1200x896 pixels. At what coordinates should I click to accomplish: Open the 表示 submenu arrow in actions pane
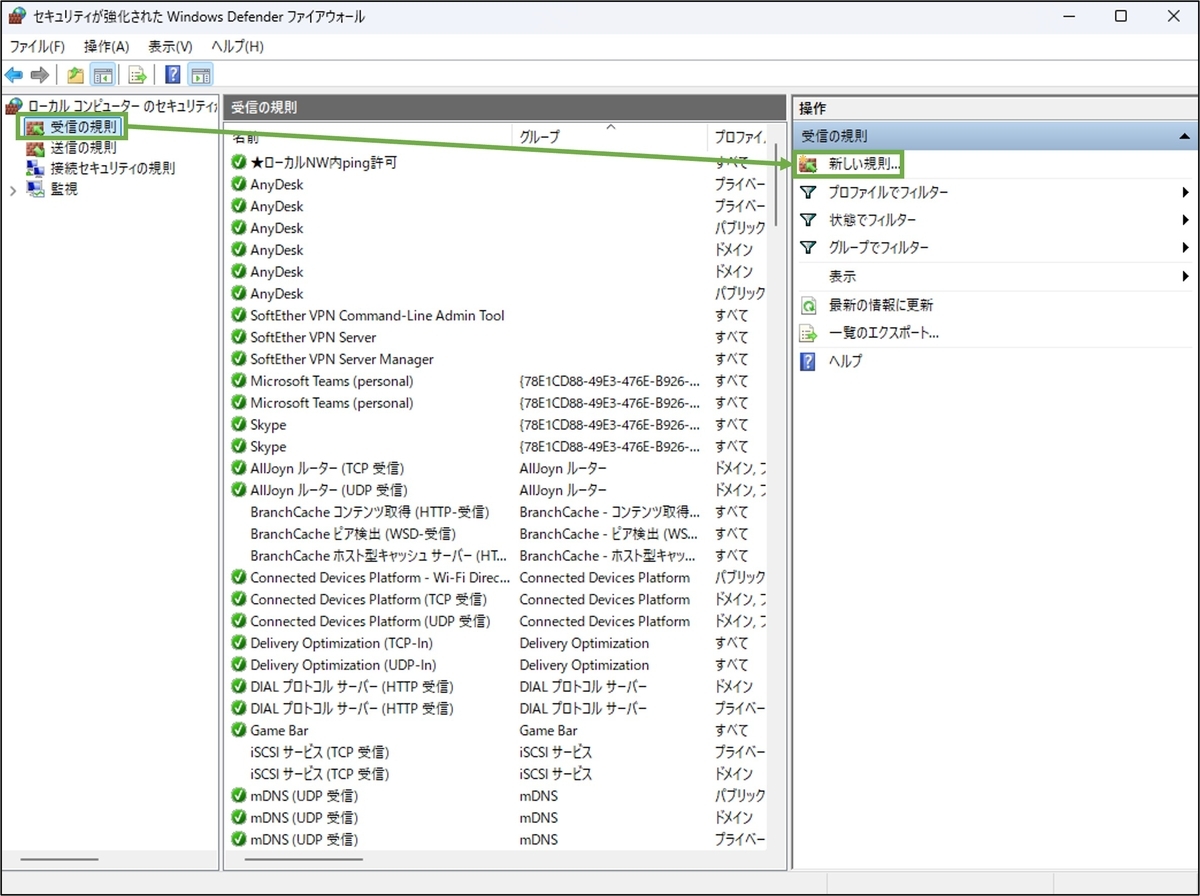point(1186,276)
